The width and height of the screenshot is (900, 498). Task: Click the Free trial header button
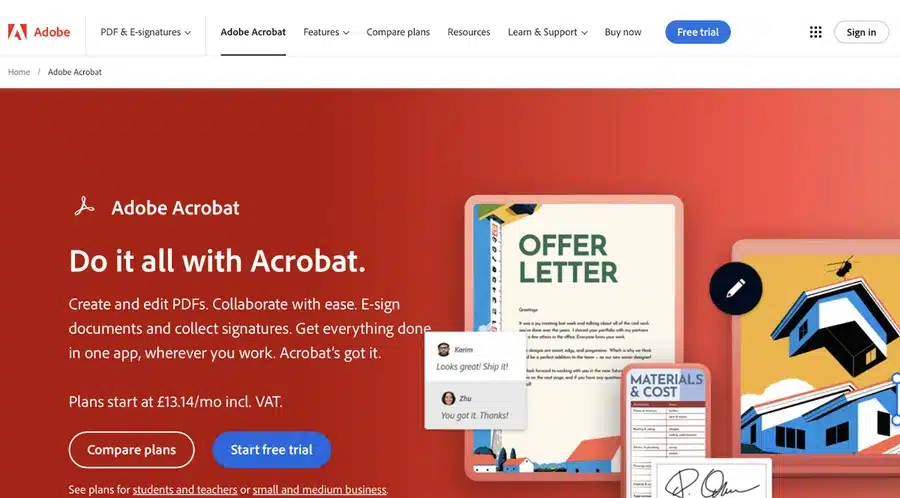pos(698,32)
